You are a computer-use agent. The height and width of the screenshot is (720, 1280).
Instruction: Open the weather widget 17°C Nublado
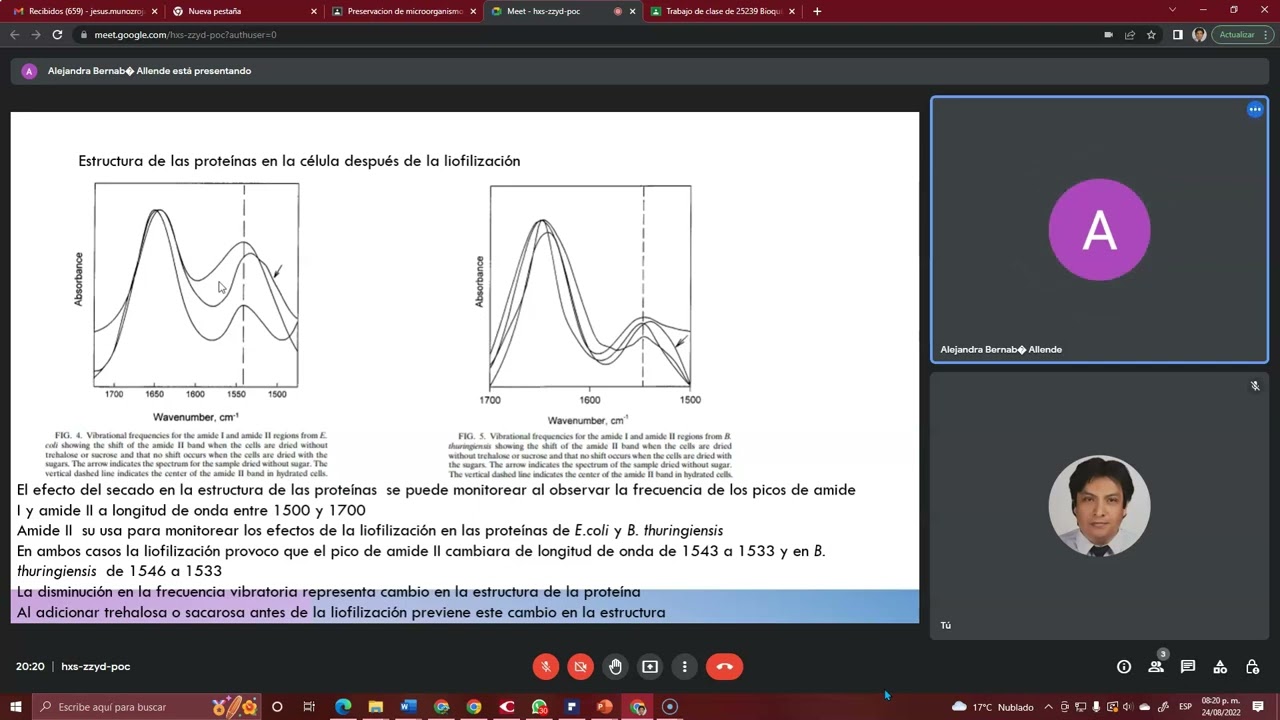(x=992, y=707)
